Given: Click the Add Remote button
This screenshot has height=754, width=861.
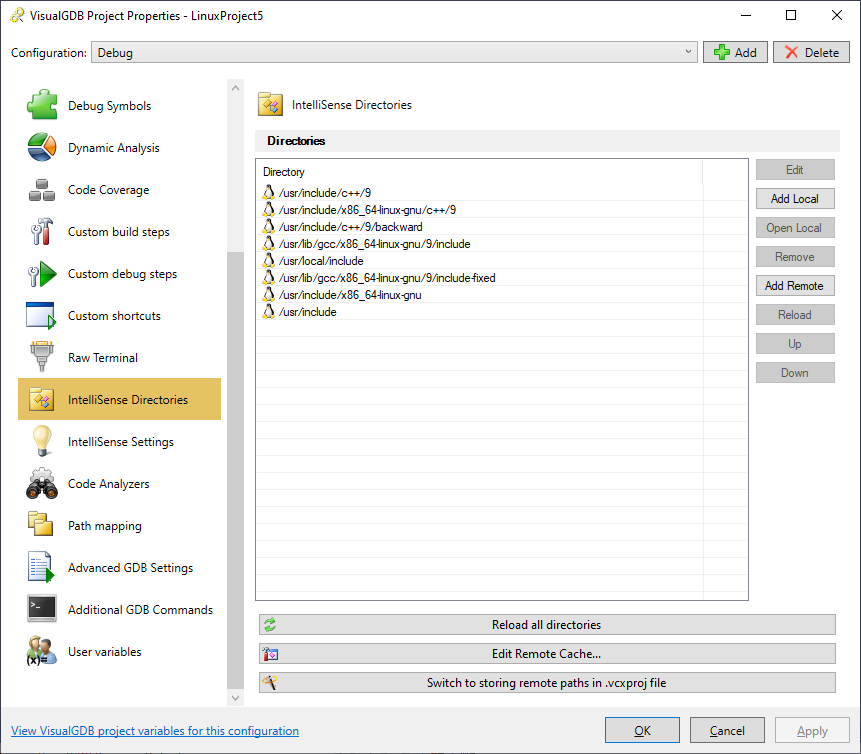Looking at the screenshot, I should 795,286.
